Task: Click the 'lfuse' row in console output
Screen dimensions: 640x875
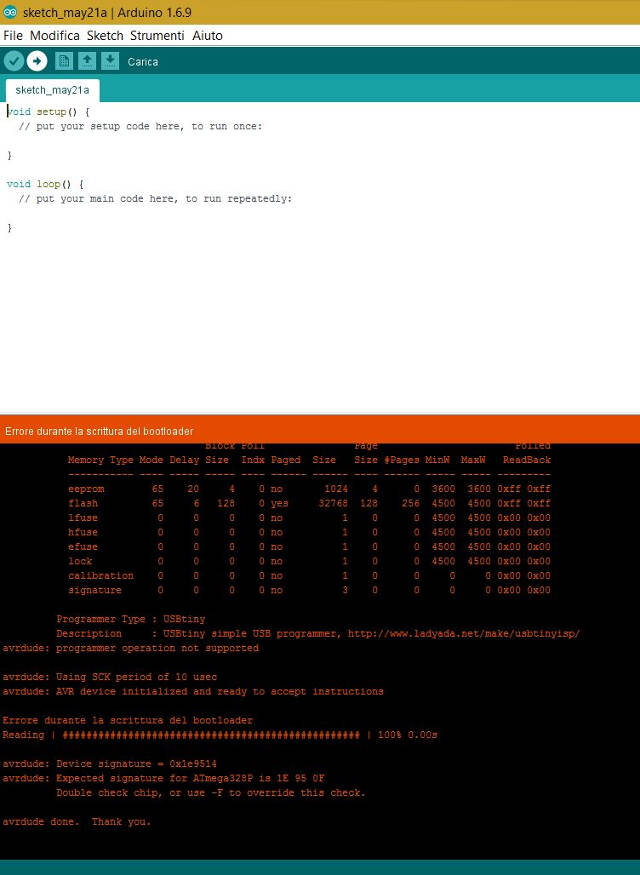Action: click(309, 518)
